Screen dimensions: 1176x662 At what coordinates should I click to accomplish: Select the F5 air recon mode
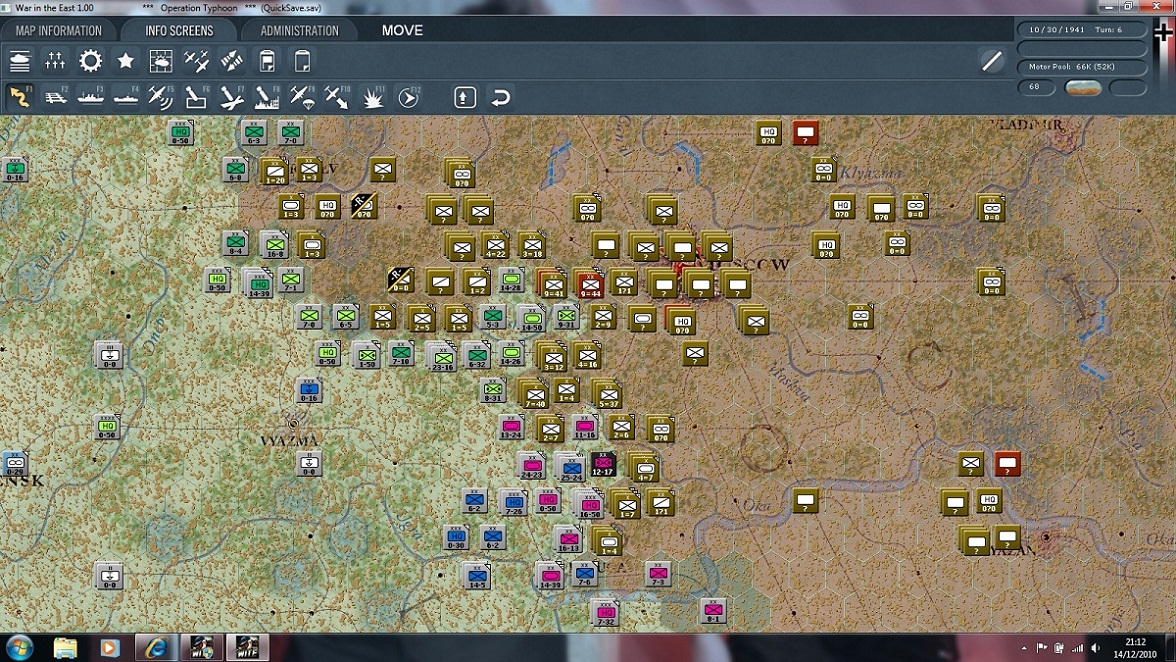tap(160, 97)
